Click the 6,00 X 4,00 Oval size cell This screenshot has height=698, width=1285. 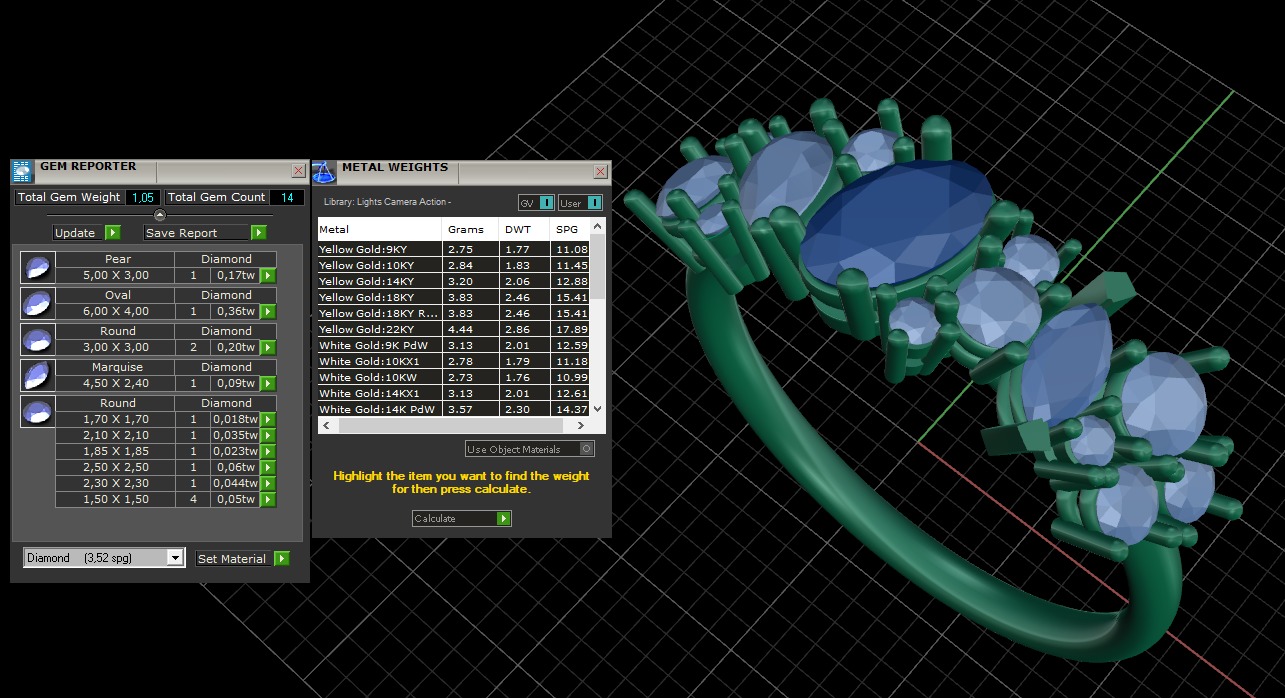click(x=115, y=311)
